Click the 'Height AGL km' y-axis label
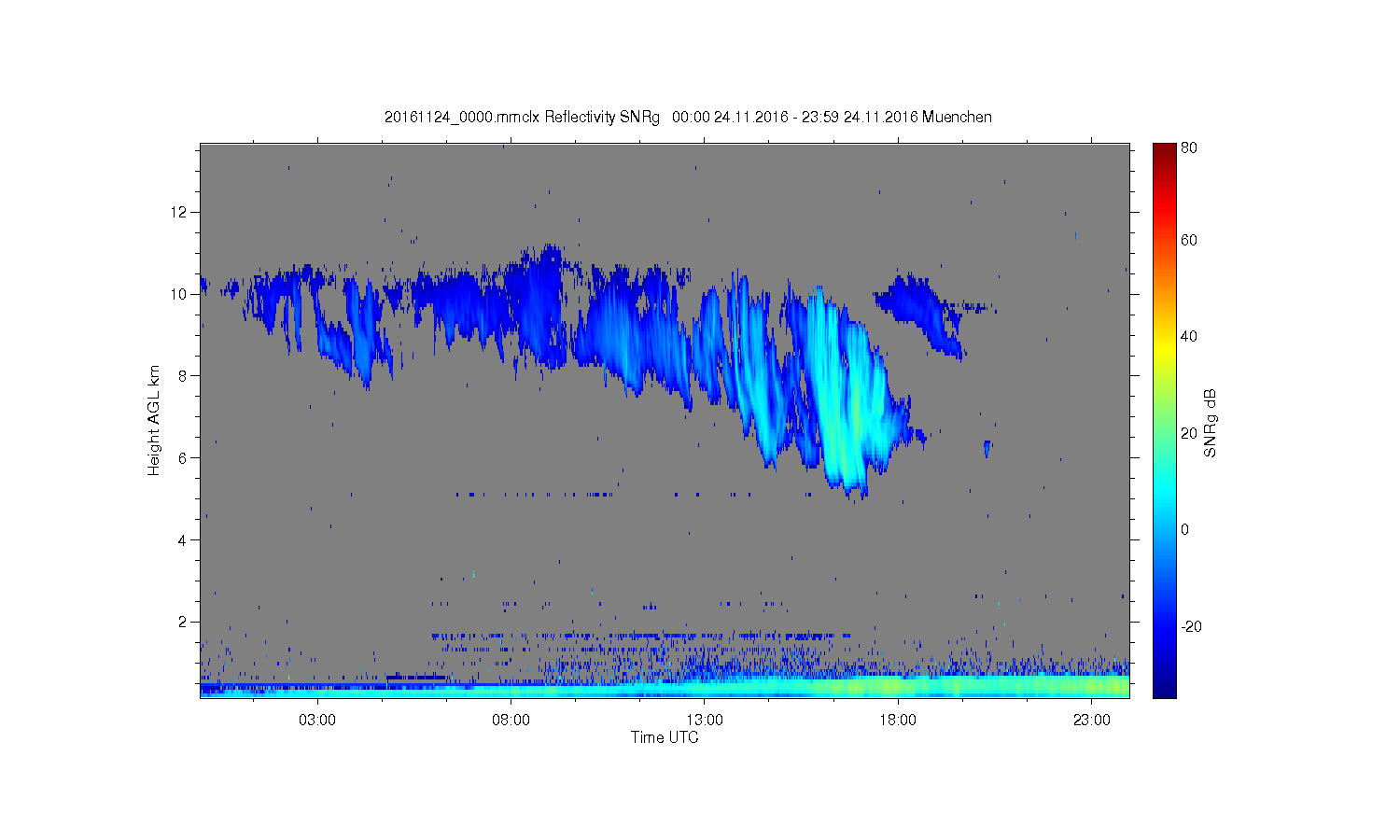This screenshot has height=840, width=1400. [x=154, y=420]
